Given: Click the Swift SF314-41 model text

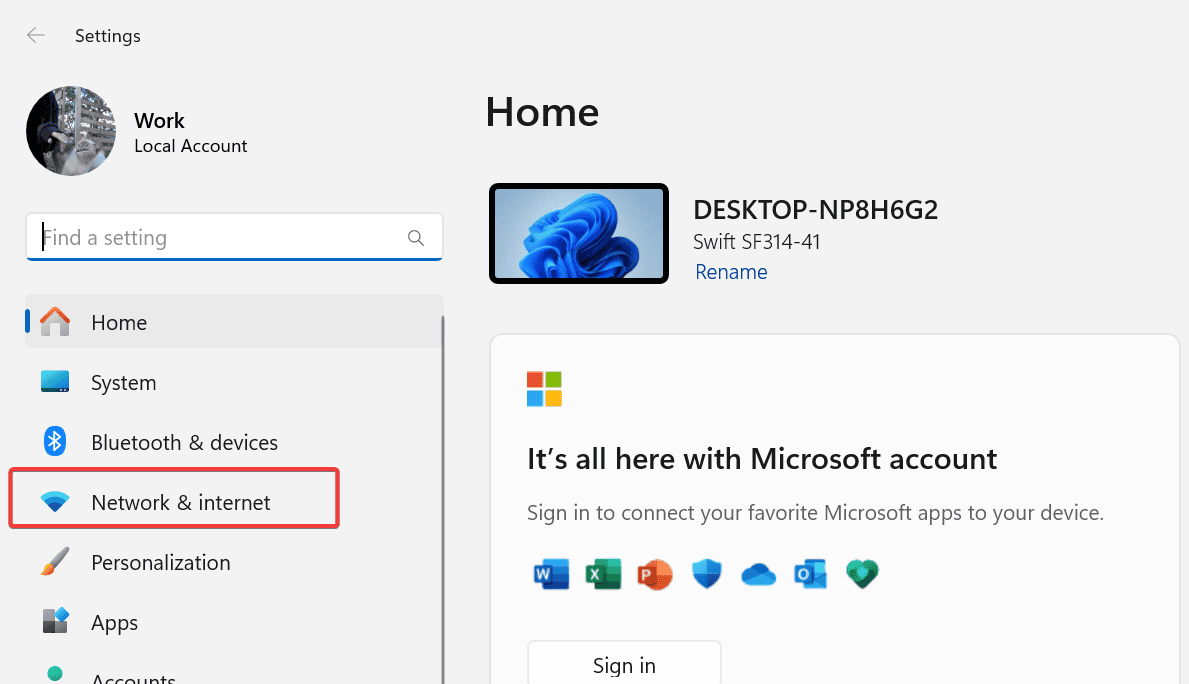Looking at the screenshot, I should (x=757, y=242).
